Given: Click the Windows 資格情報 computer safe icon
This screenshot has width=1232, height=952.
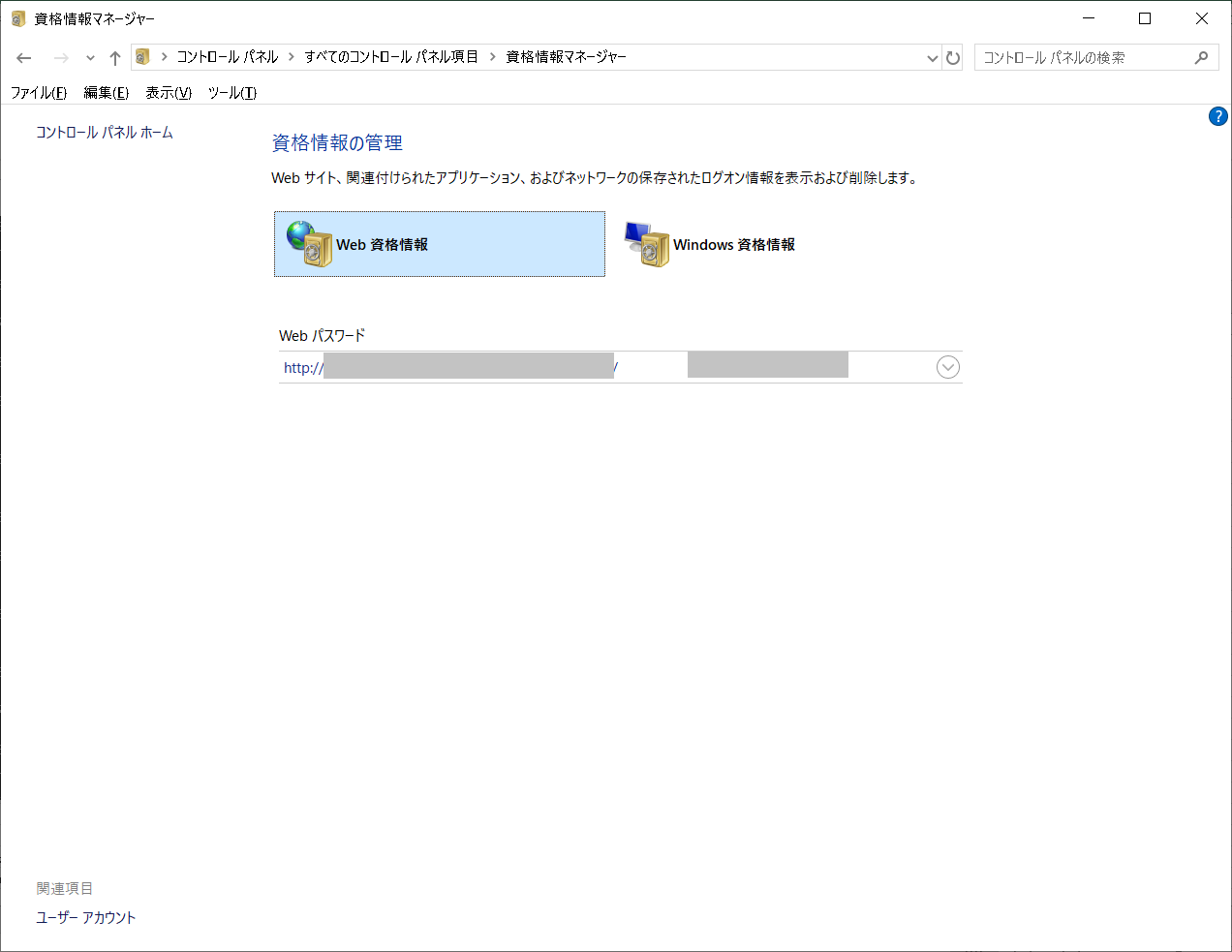Looking at the screenshot, I should tap(647, 243).
